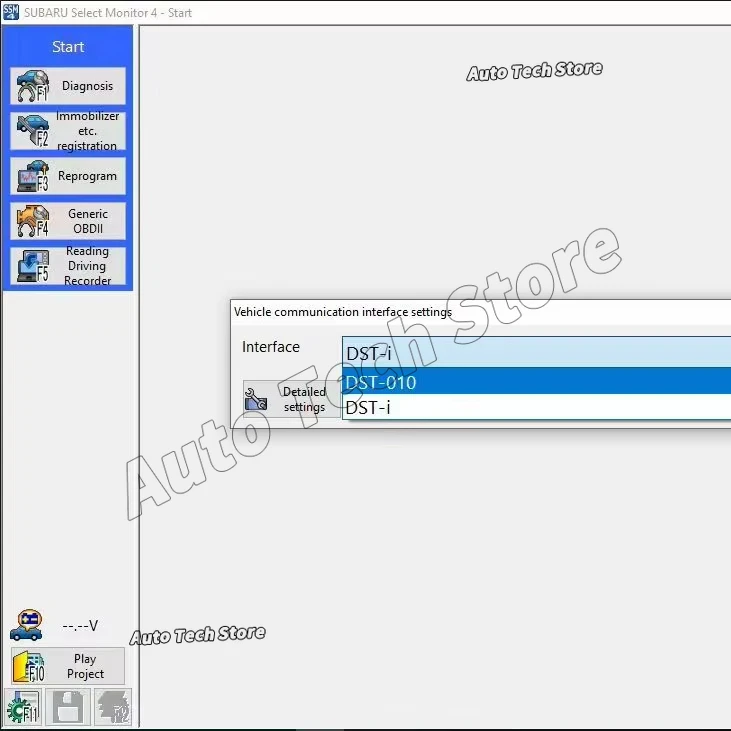Viewport: 731px width, 731px height.
Task: Select DST-010 in the interface list
Action: click(x=537, y=382)
